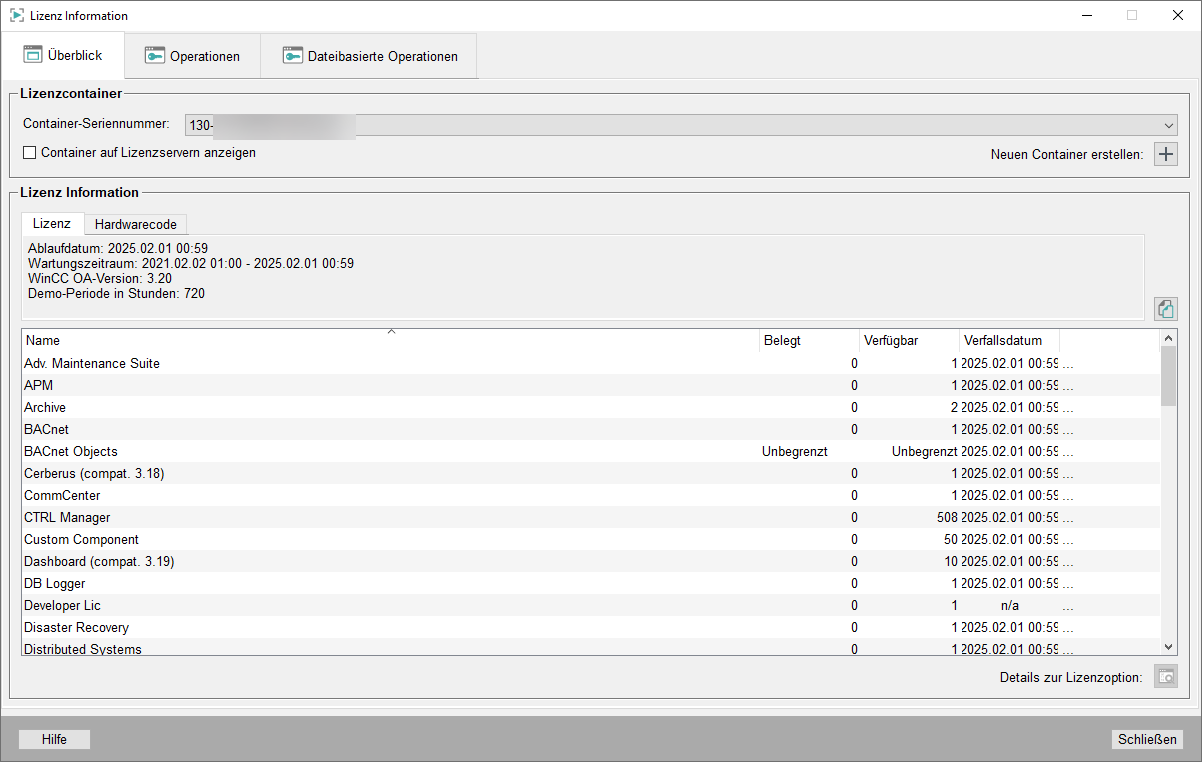Image resolution: width=1202 pixels, height=762 pixels.
Task: Select the APM license row
Action: pyautogui.click(x=591, y=385)
